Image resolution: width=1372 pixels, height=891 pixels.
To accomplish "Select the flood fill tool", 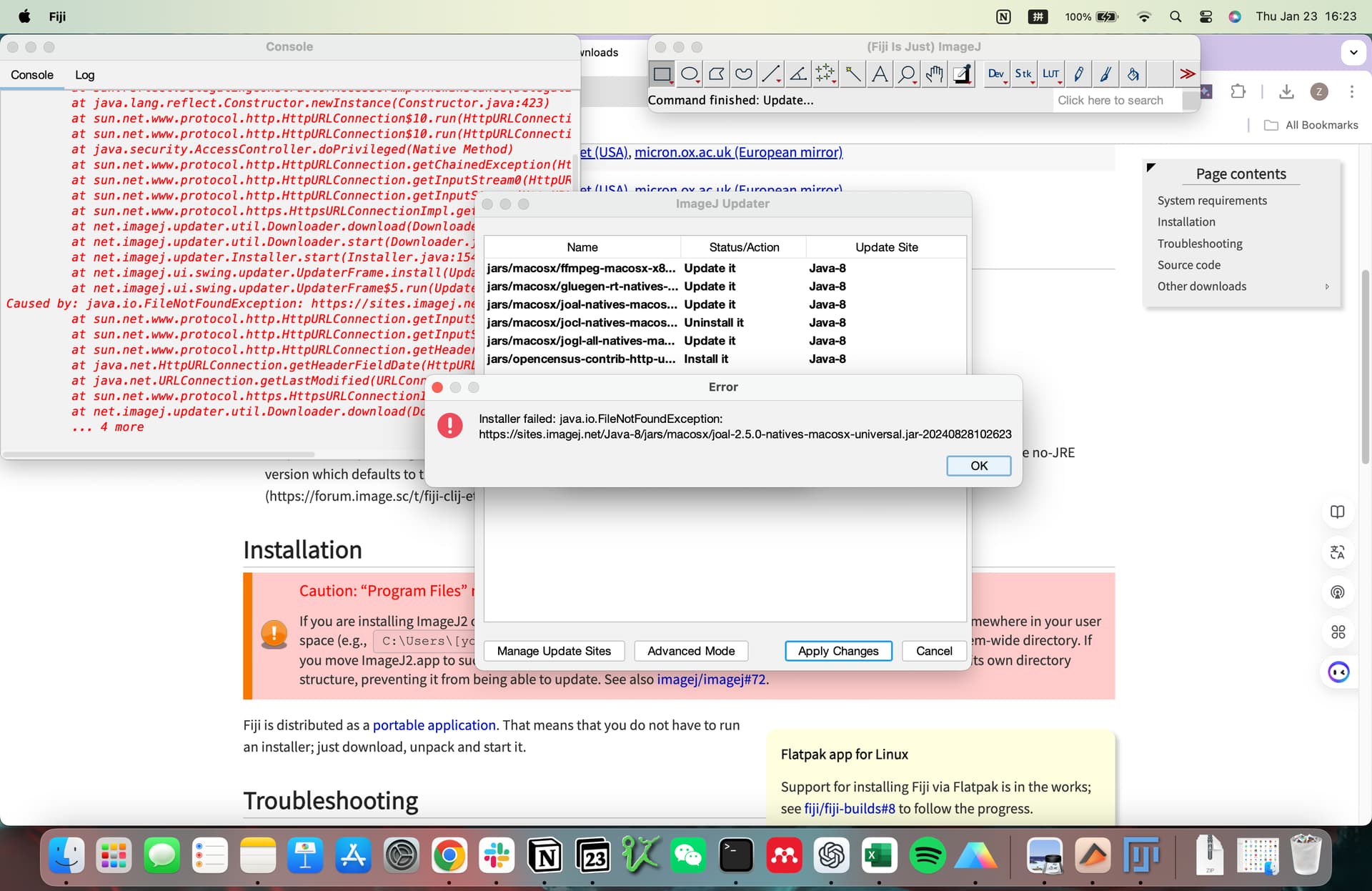I will 1133,74.
